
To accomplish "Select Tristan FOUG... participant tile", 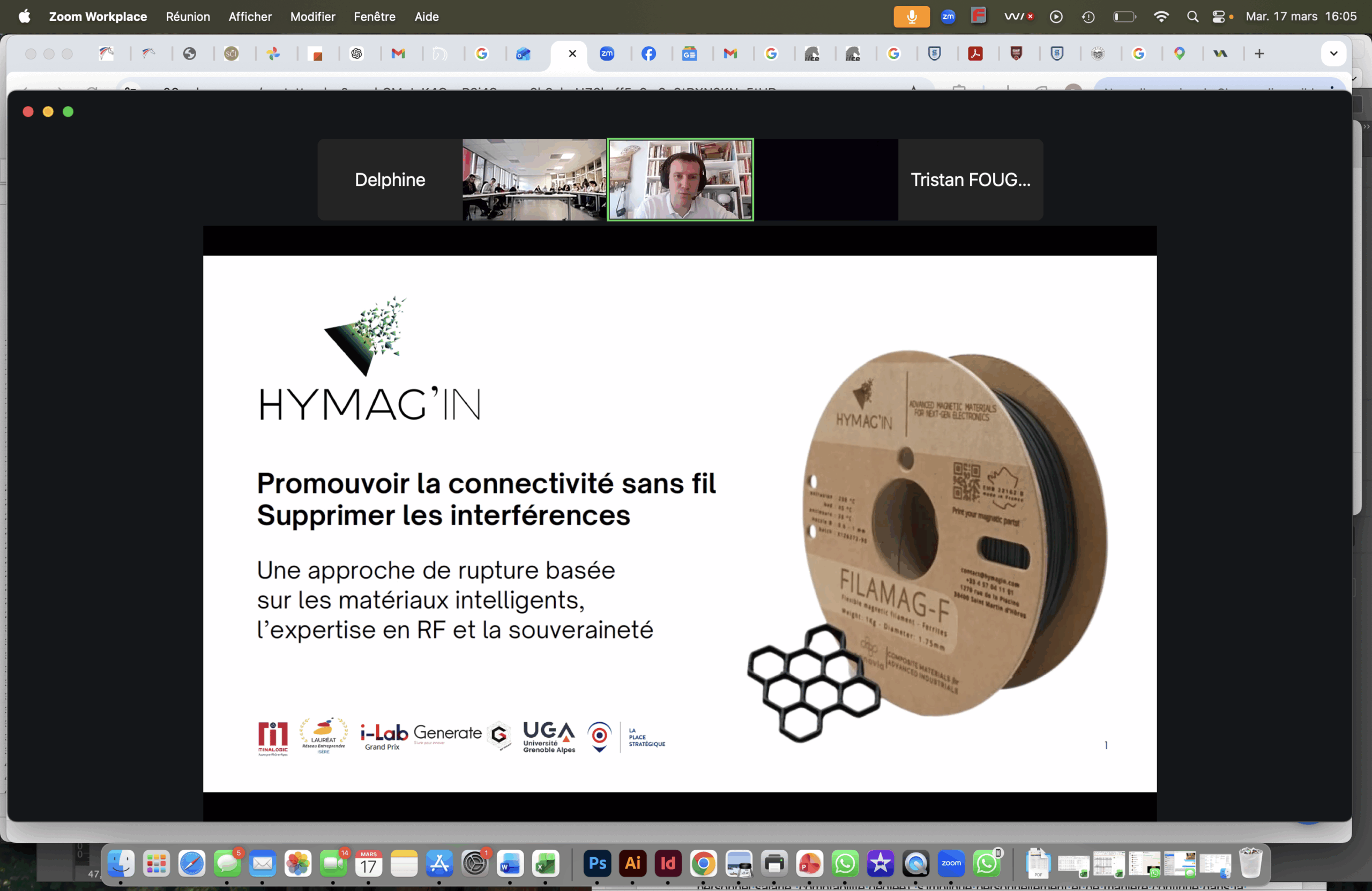I will [x=970, y=180].
